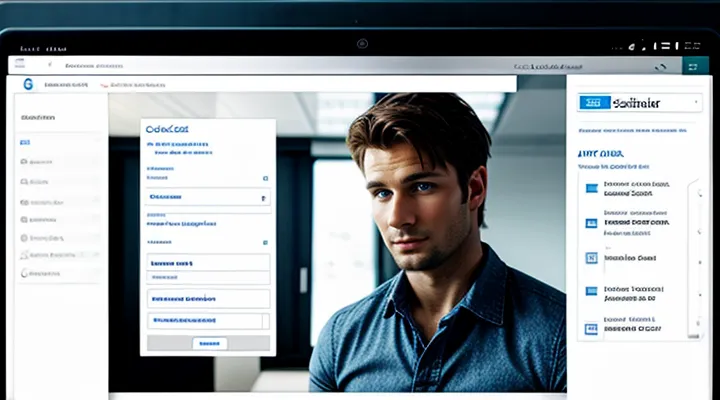Image resolution: width=720 pixels, height=400 pixels.
Task: Select the first icon in the left sidebar list
Action: point(25,143)
